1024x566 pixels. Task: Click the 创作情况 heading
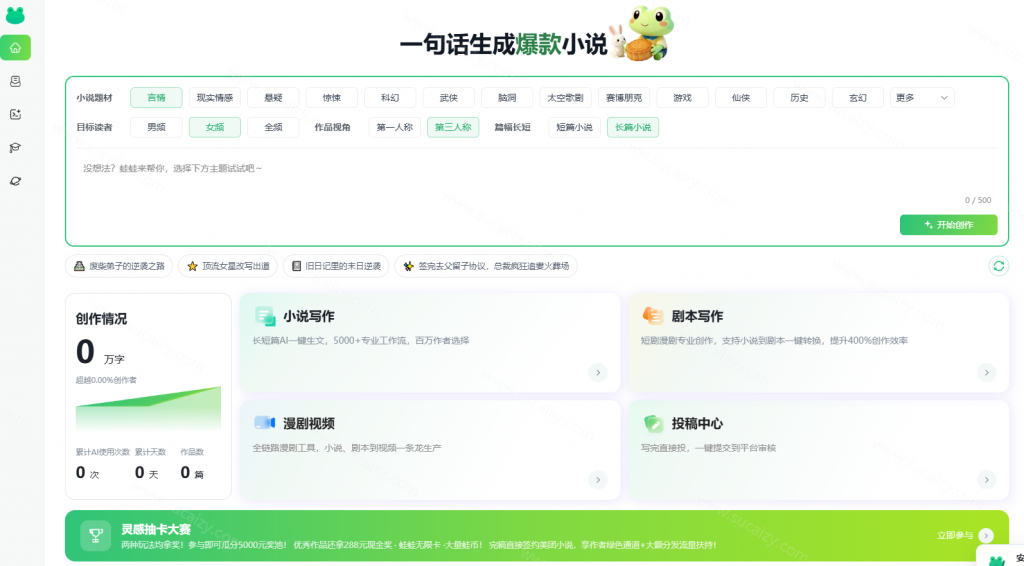[101, 319]
